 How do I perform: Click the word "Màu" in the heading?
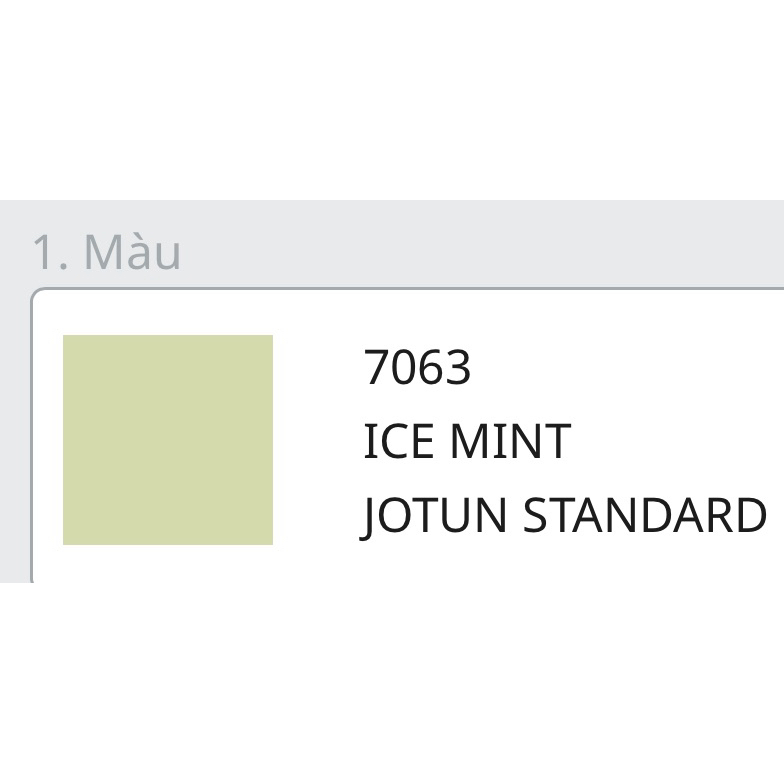132,252
